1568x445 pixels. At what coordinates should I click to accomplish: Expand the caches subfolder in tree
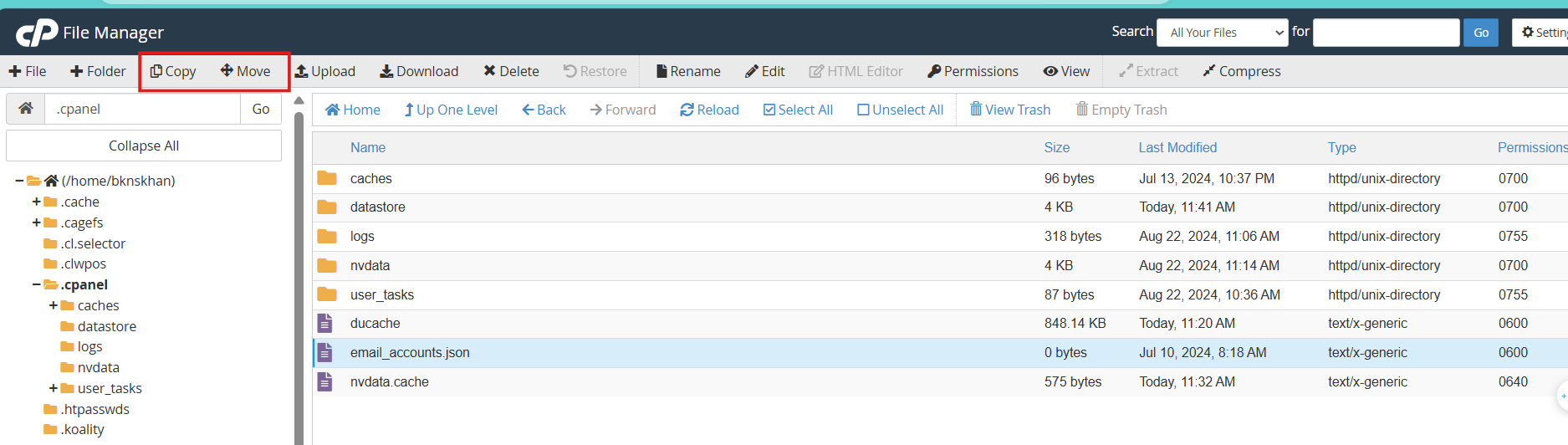54,305
